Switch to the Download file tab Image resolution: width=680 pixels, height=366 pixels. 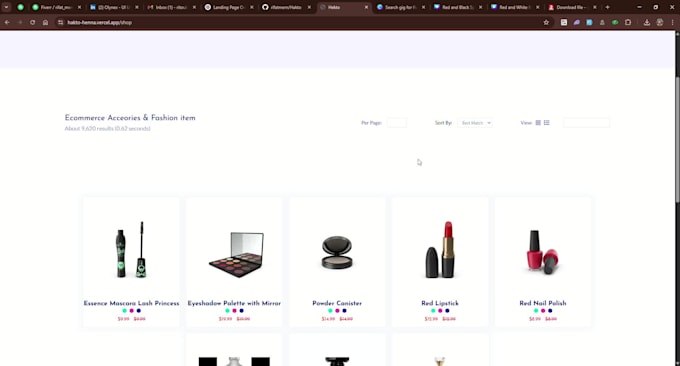[572, 7]
